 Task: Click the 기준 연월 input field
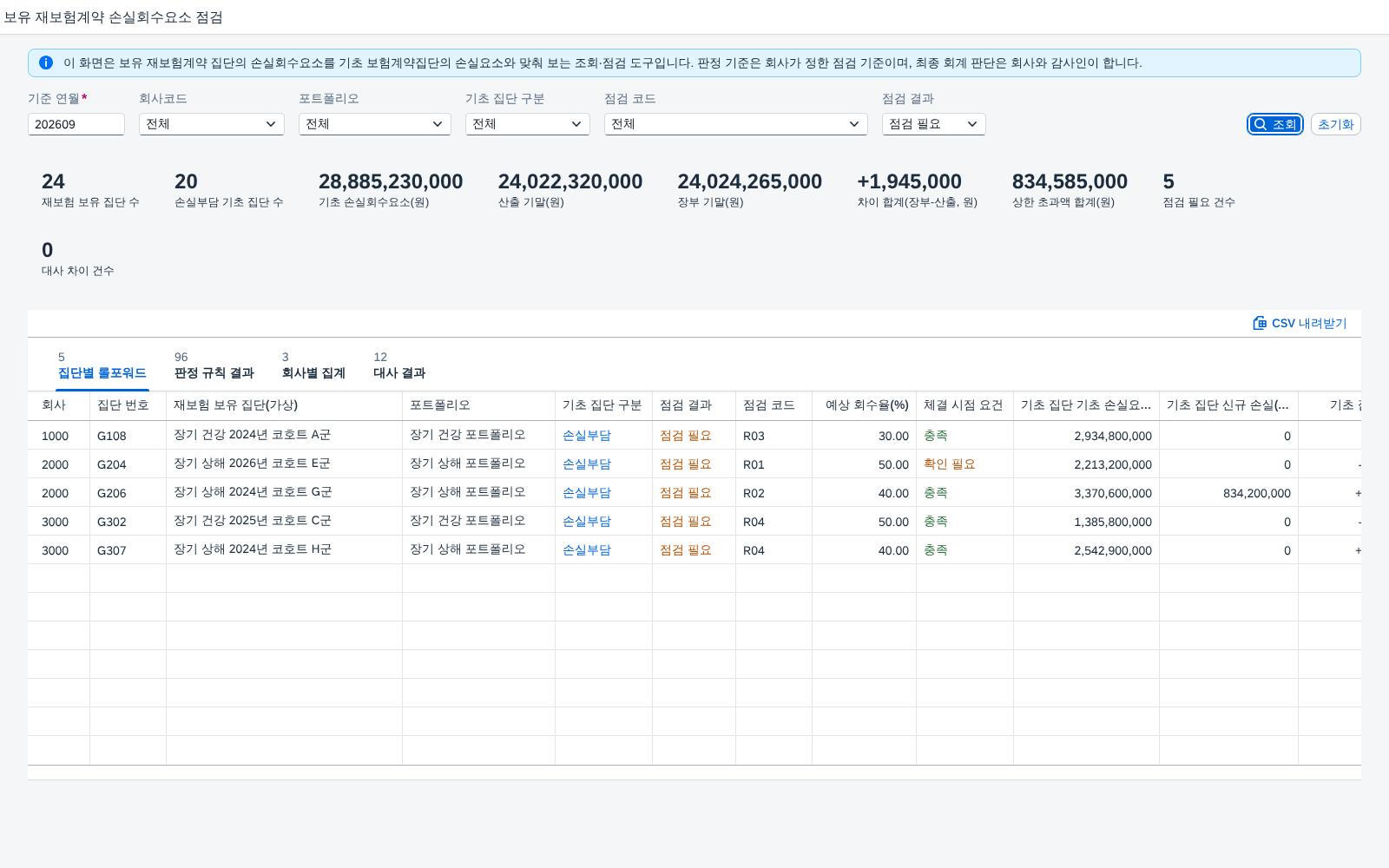click(76, 124)
